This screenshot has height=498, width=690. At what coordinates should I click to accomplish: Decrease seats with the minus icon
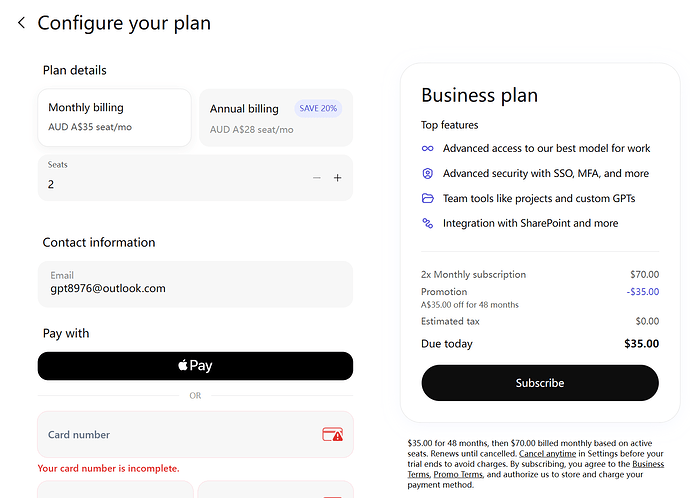click(317, 178)
